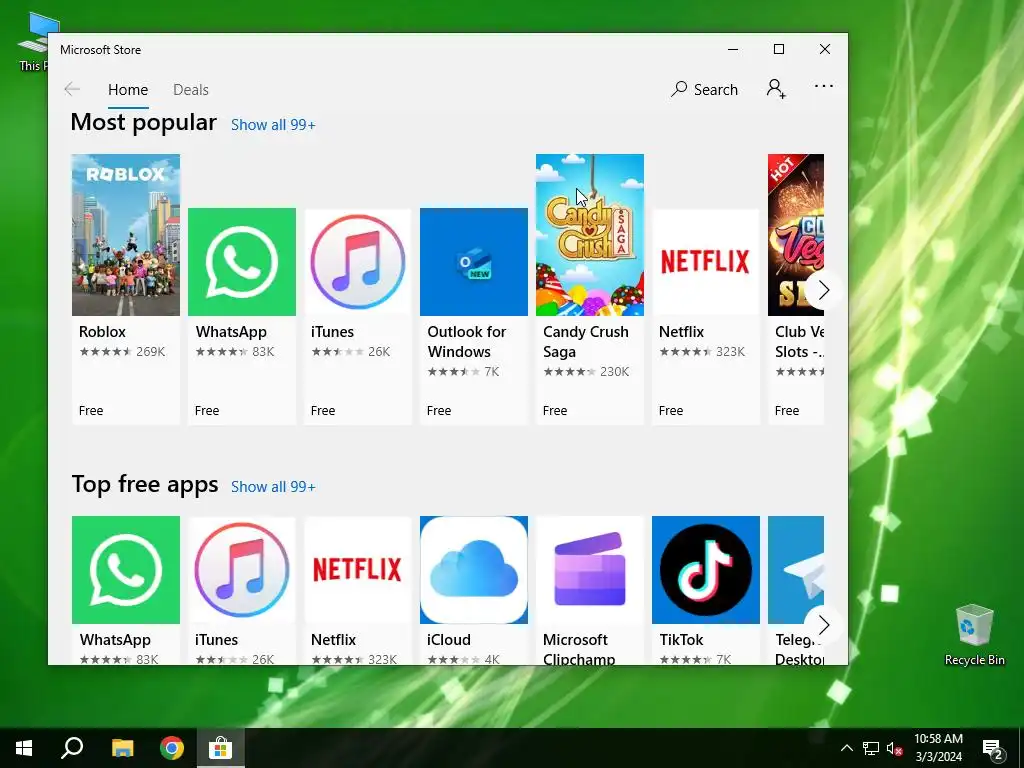Viewport: 1024px width, 768px height.
Task: Advance Top free apps carousel right chevron
Action: pyautogui.click(x=824, y=625)
